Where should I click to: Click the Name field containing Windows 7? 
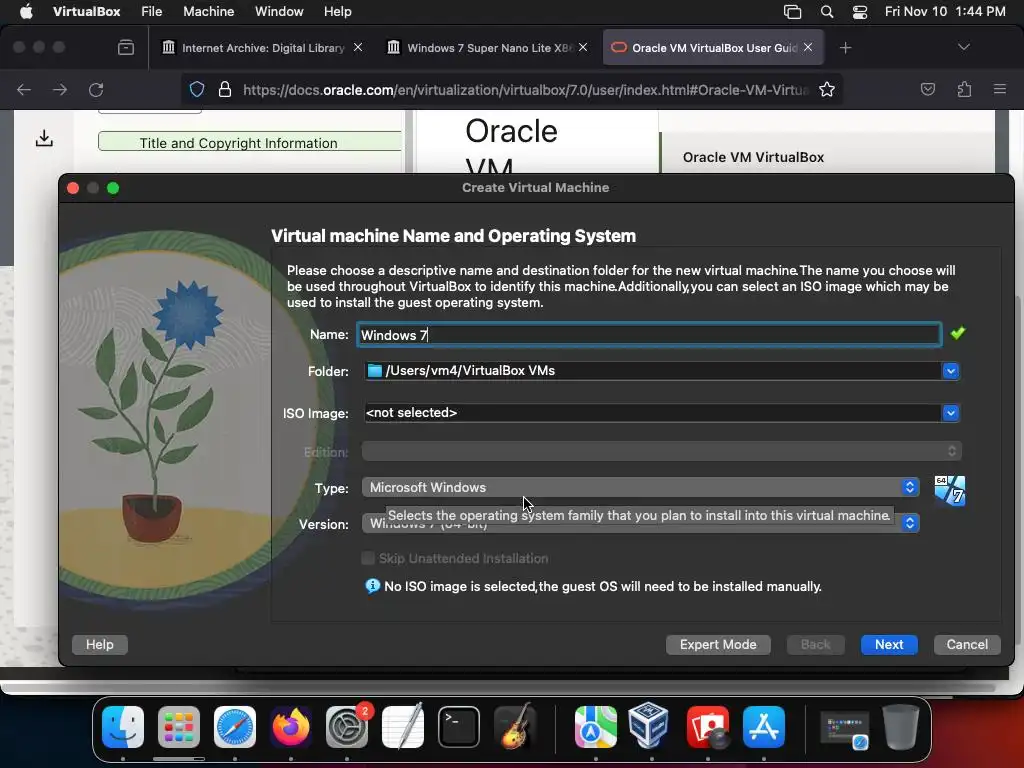(x=649, y=334)
